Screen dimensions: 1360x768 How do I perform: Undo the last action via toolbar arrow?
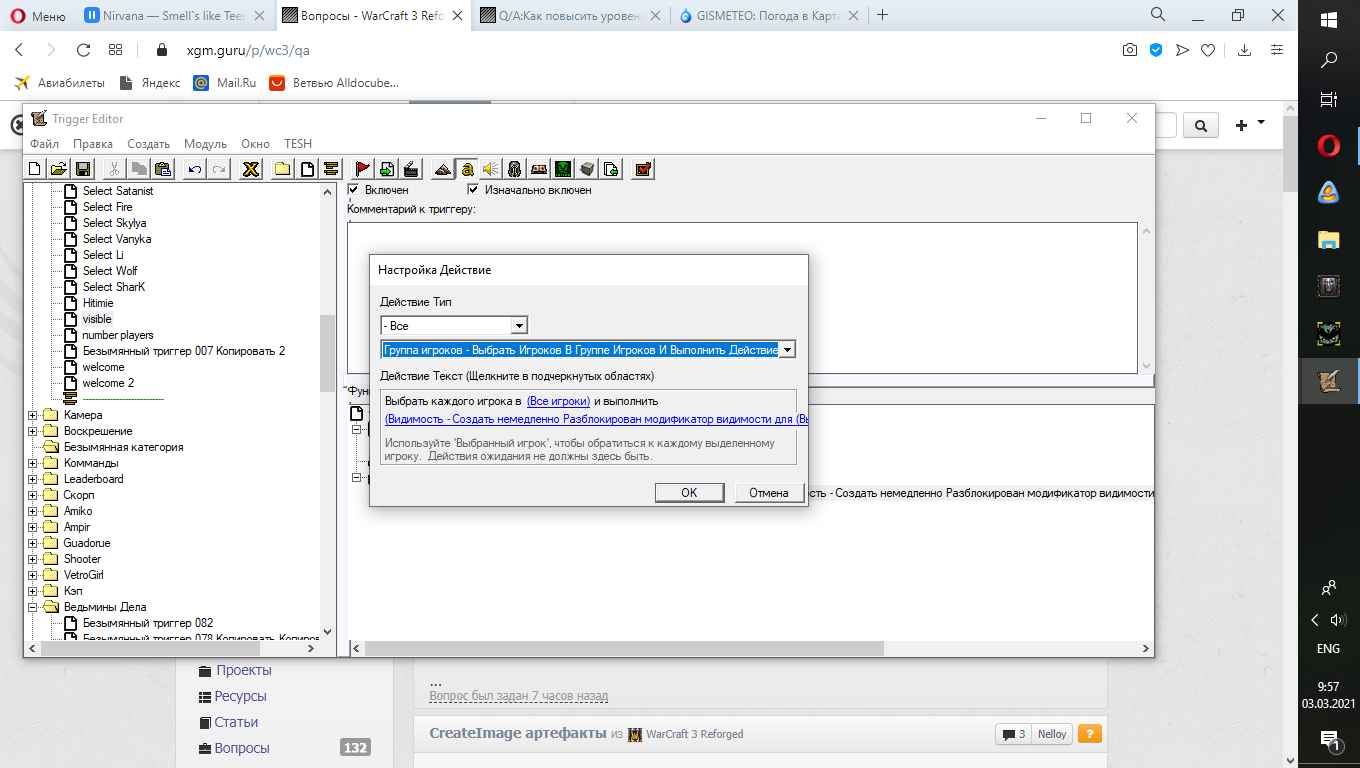pos(195,169)
